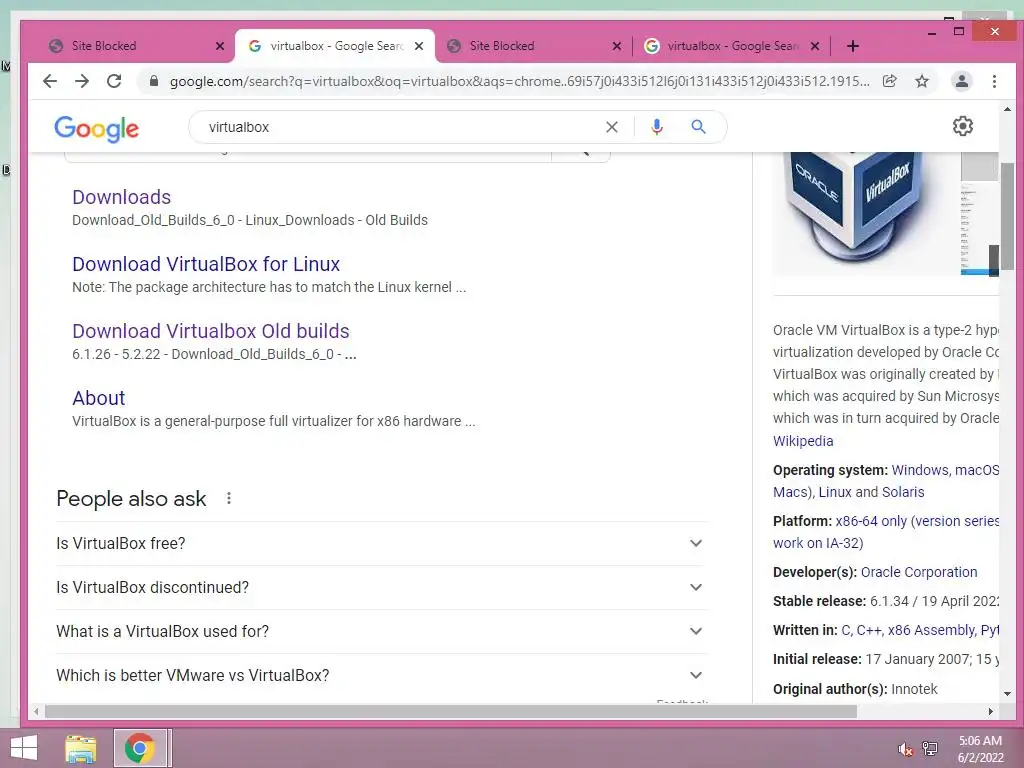This screenshot has height=768, width=1024.
Task: Close the last virtualbox Google Search tab
Action: click(x=815, y=46)
